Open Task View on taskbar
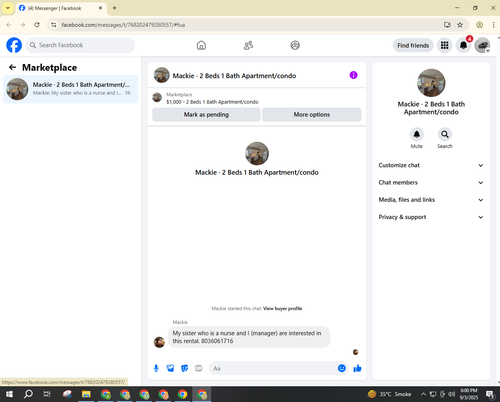The height and width of the screenshot is (402, 500). tap(47, 395)
